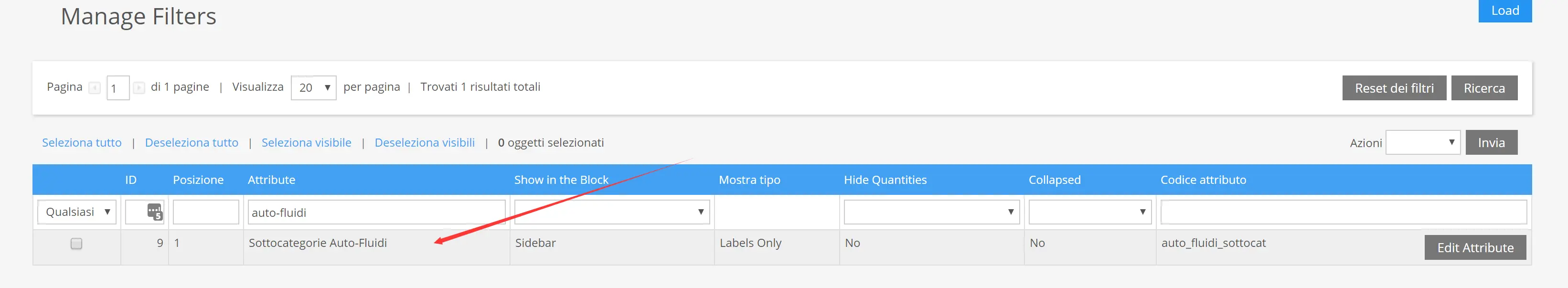This screenshot has width=1568, height=288.
Task: Expand the Collapsed filter dropdown
Action: [1089, 212]
